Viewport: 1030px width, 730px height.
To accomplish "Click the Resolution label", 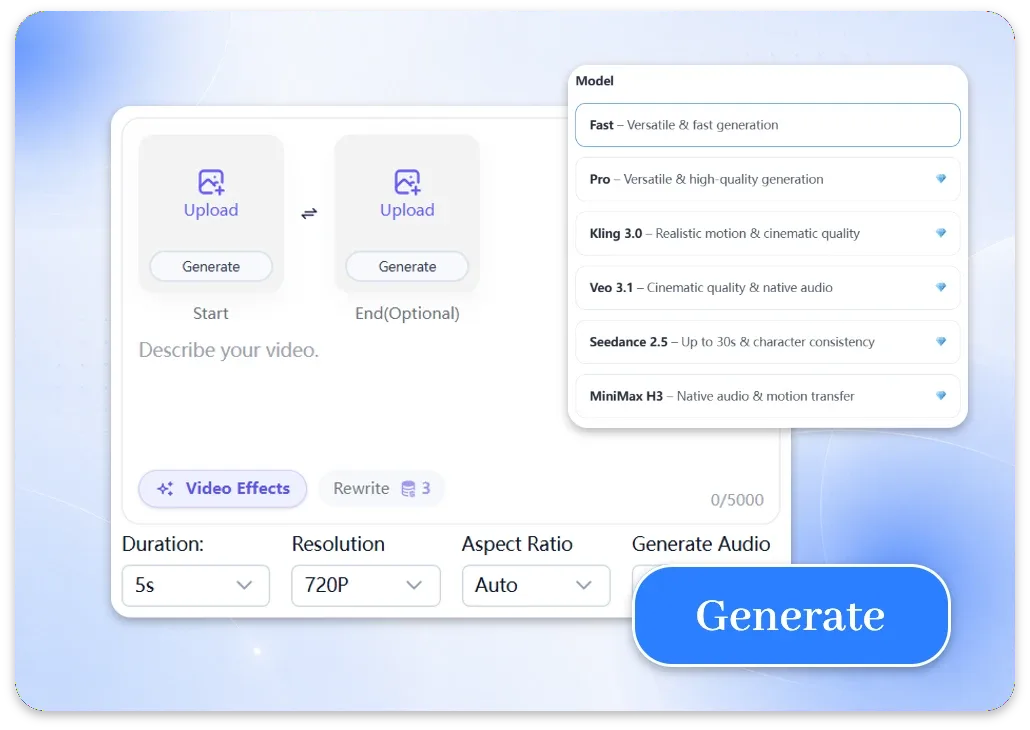I will tap(338, 544).
